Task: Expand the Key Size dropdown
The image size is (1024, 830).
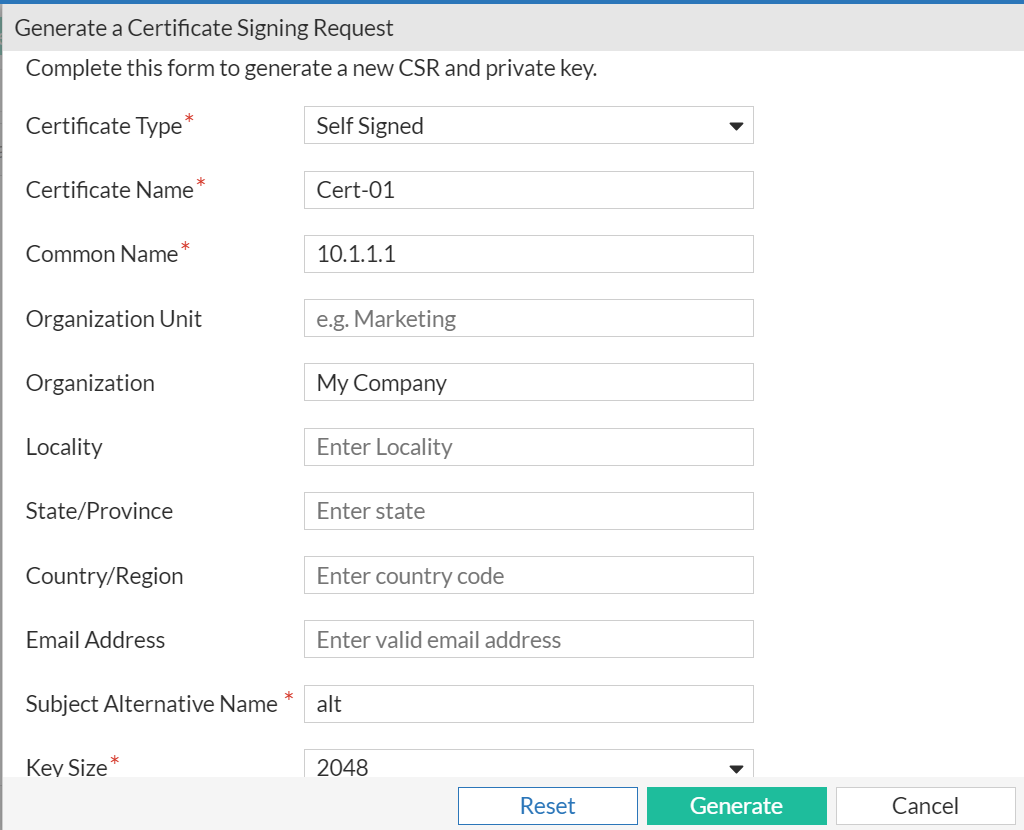Action: click(528, 766)
